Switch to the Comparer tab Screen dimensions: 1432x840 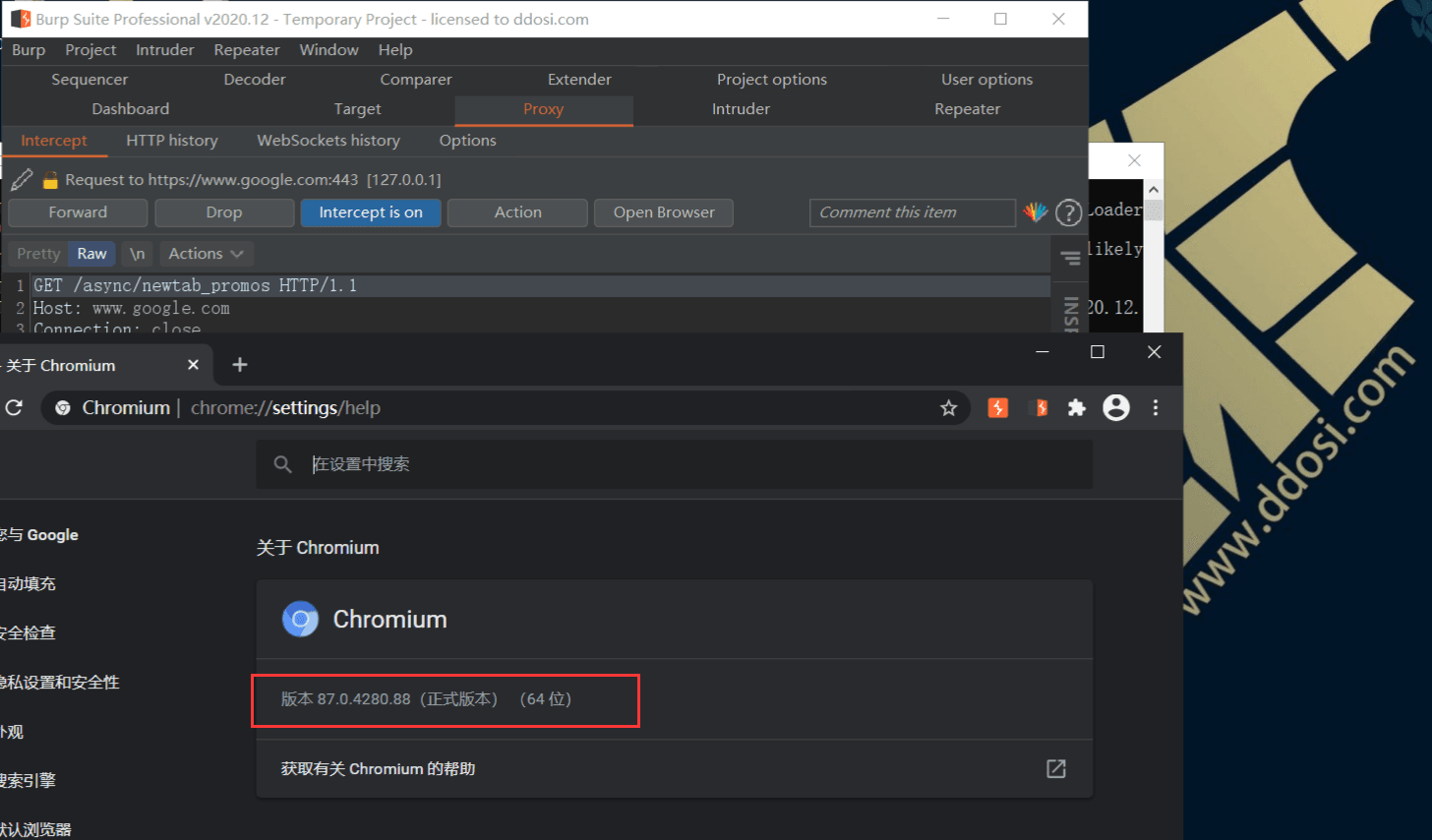[416, 80]
